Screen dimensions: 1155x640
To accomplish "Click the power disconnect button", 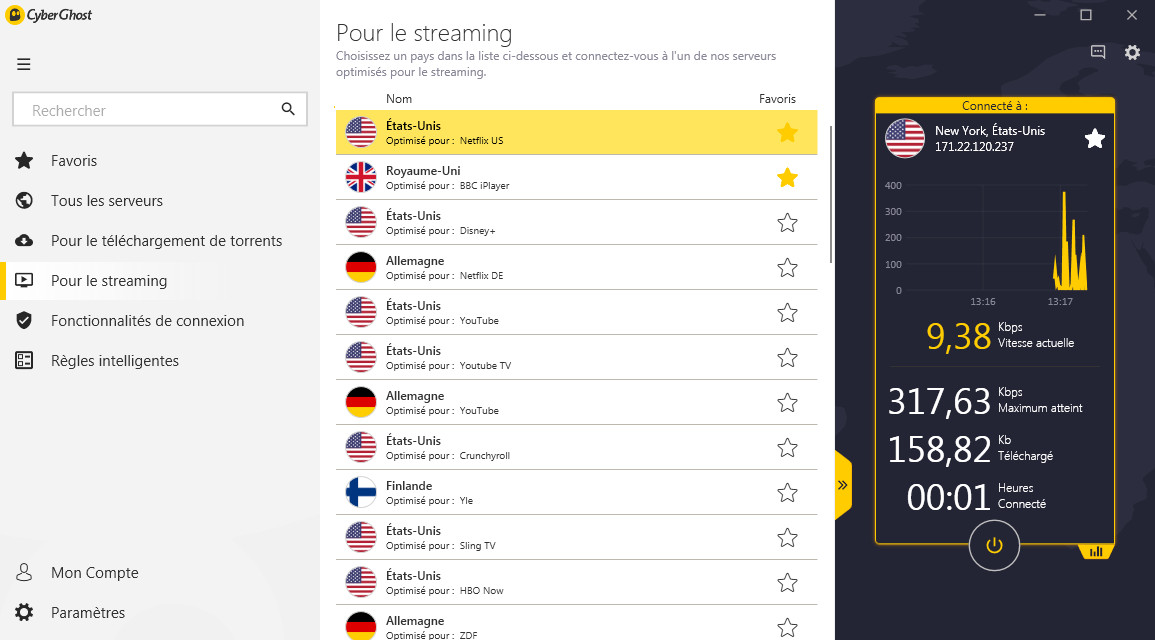I will [x=994, y=546].
